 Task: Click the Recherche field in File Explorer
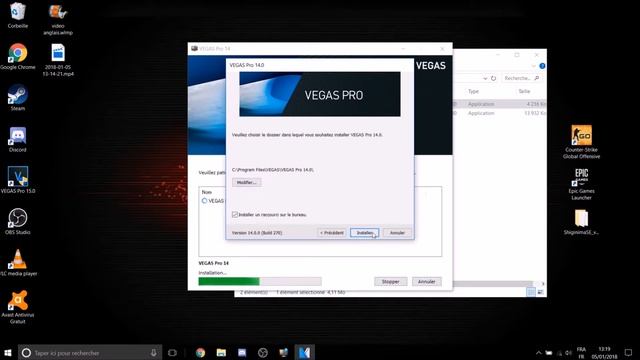522,78
